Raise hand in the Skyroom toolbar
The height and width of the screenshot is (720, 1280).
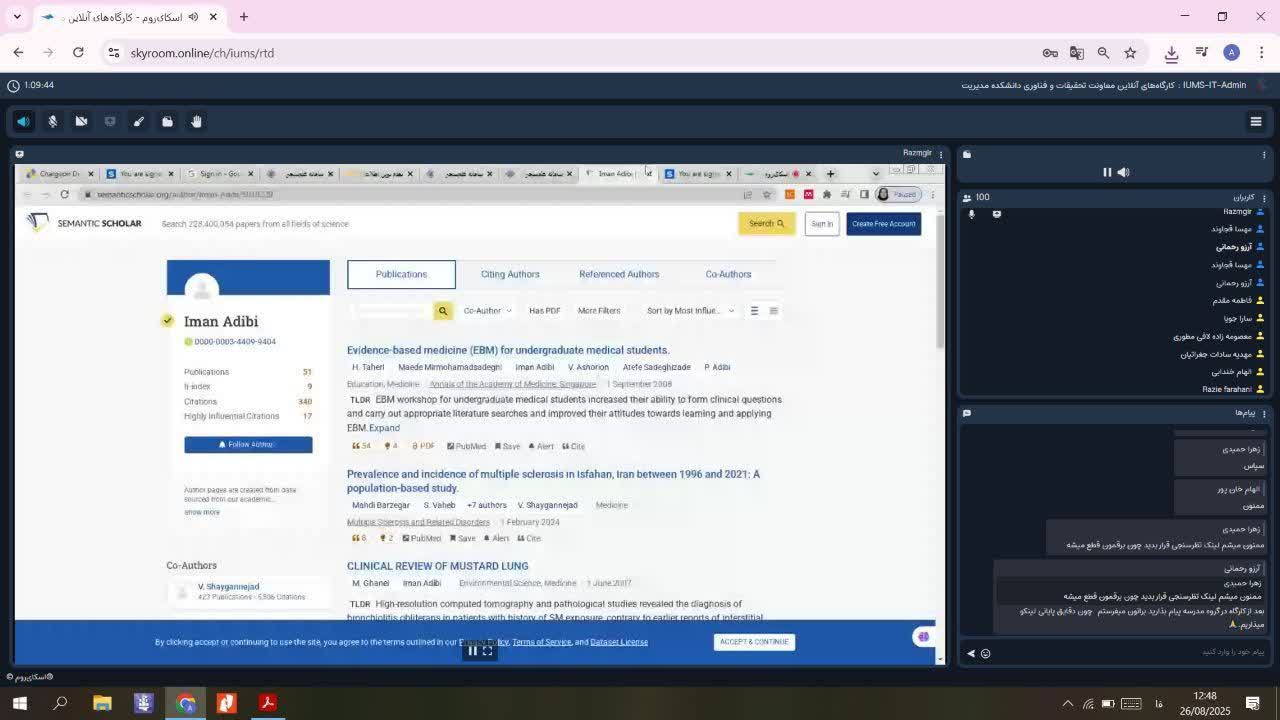pos(197,121)
